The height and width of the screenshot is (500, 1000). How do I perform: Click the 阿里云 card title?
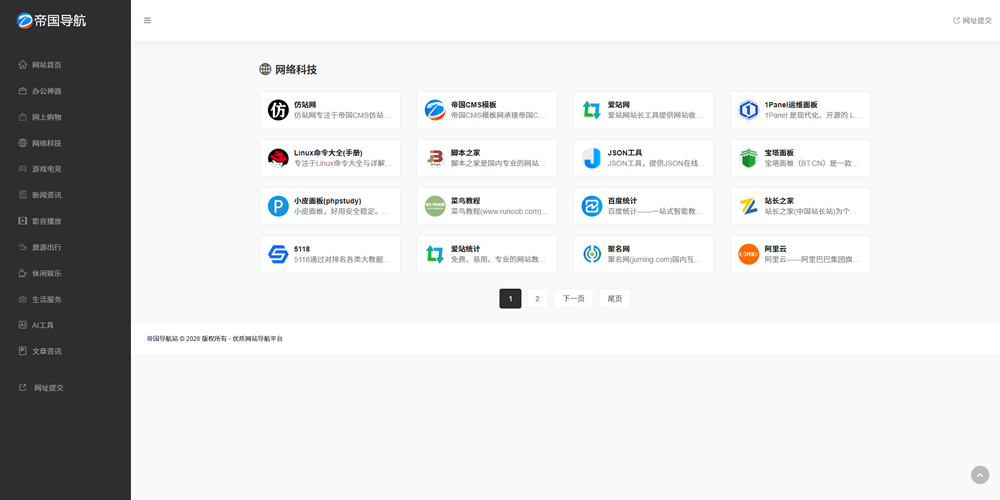pos(776,249)
